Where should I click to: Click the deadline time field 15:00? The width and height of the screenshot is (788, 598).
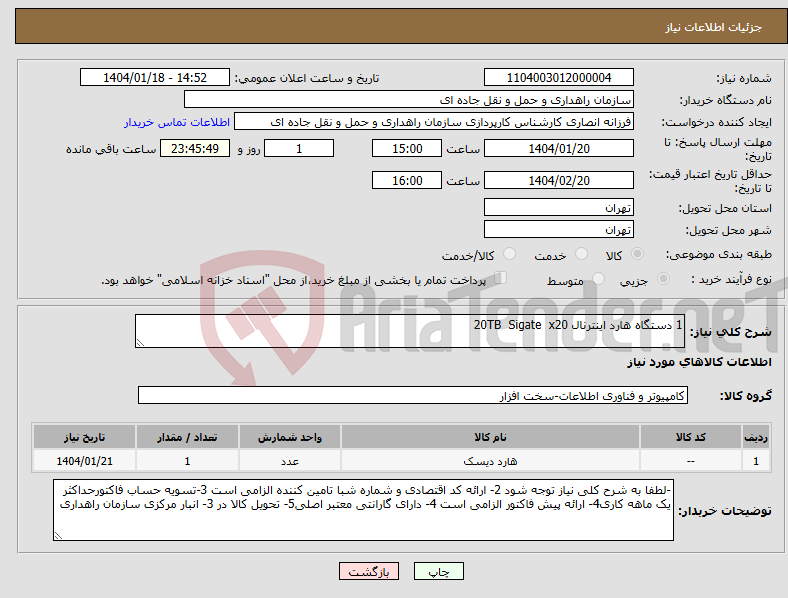tap(407, 148)
